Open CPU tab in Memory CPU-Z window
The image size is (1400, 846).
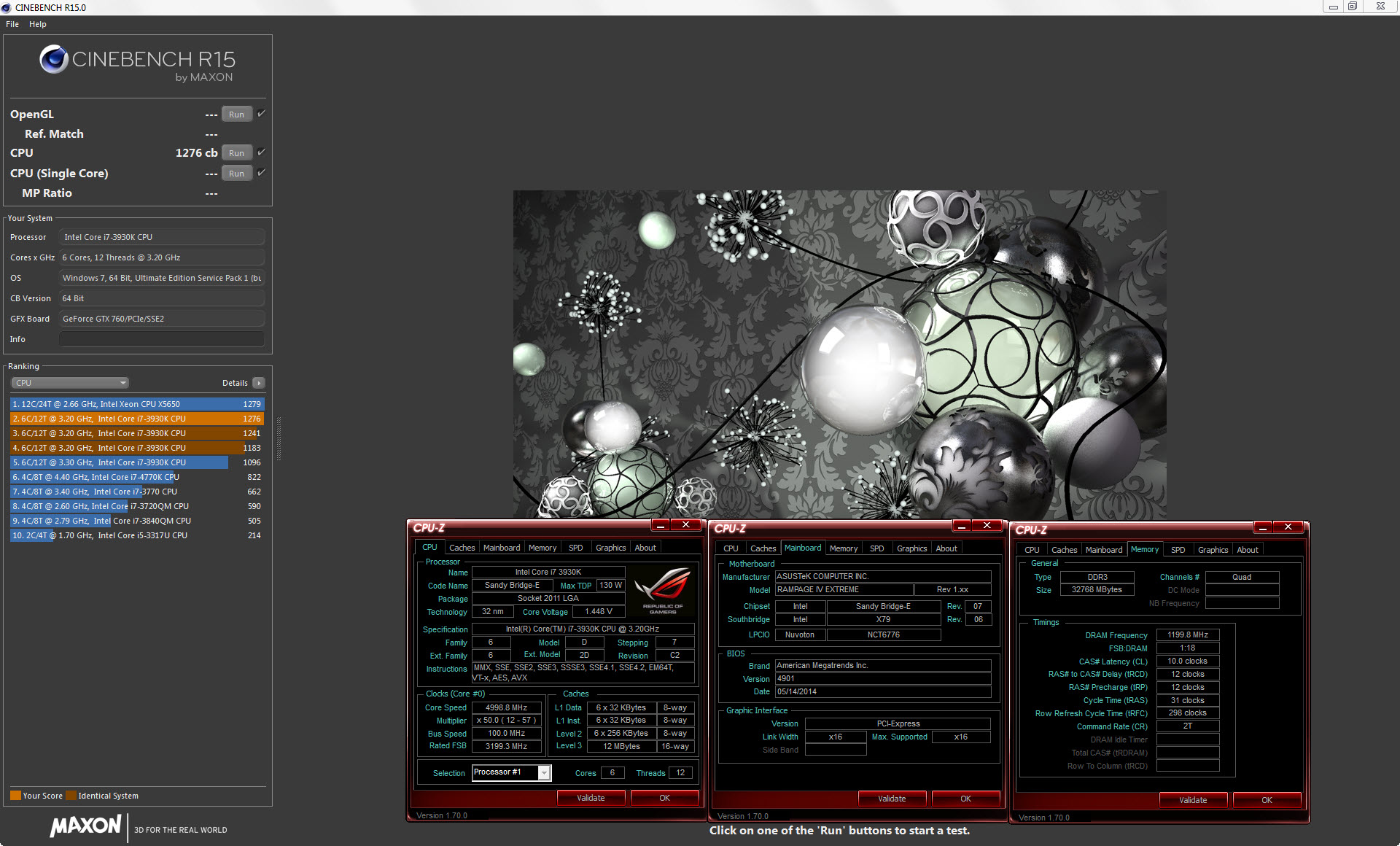[x=1032, y=550]
